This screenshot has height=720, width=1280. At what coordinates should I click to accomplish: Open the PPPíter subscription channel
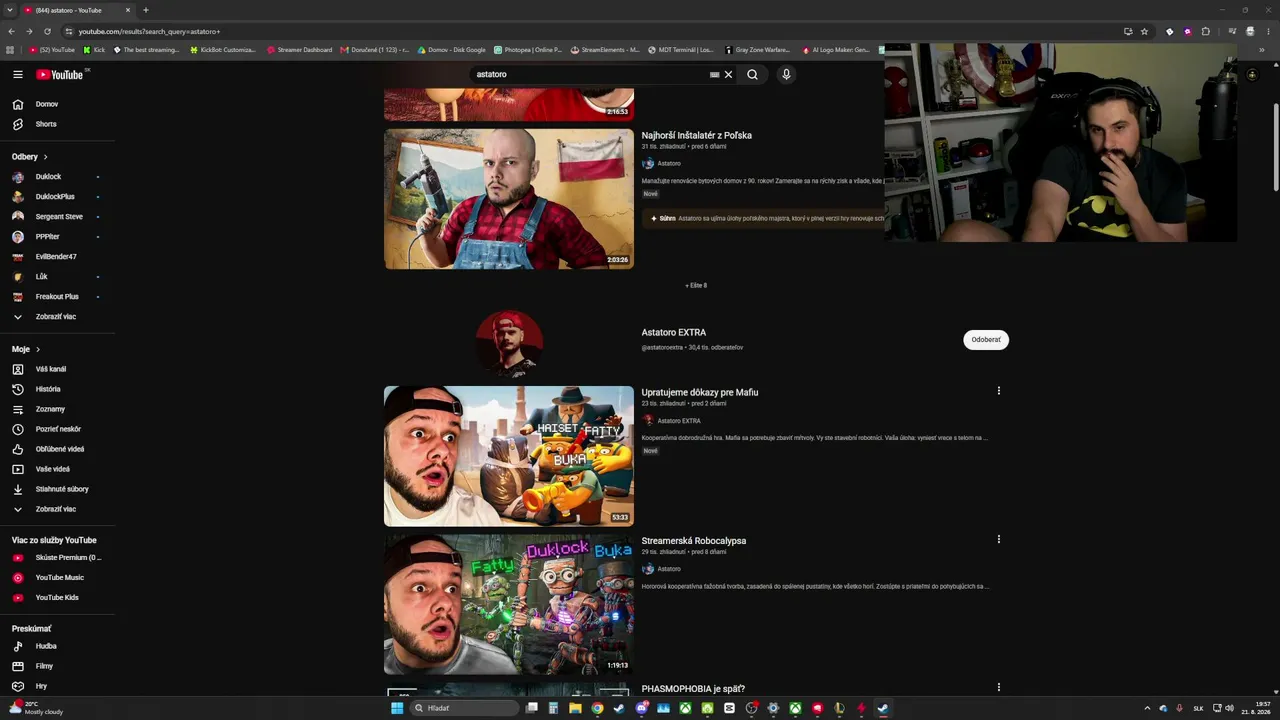click(48, 237)
